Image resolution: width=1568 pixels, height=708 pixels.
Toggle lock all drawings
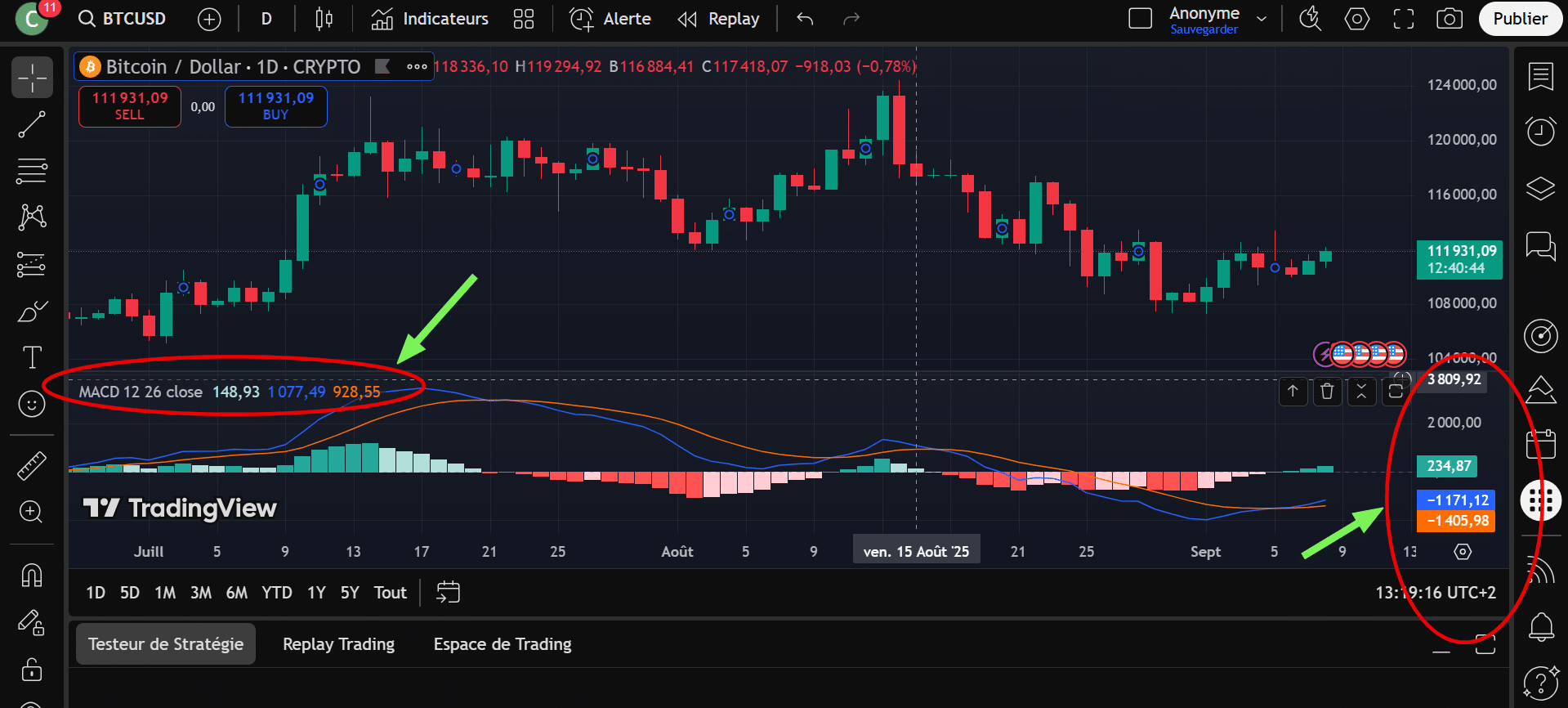pos(32,670)
